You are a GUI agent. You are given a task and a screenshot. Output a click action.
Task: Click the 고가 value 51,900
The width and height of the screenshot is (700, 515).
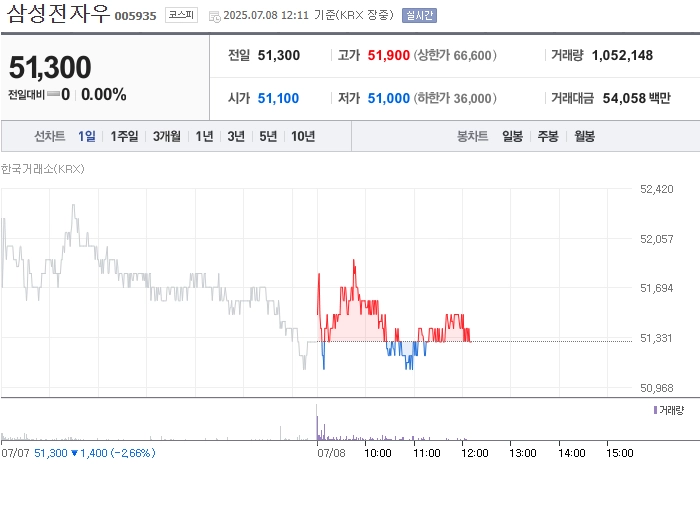tap(388, 55)
